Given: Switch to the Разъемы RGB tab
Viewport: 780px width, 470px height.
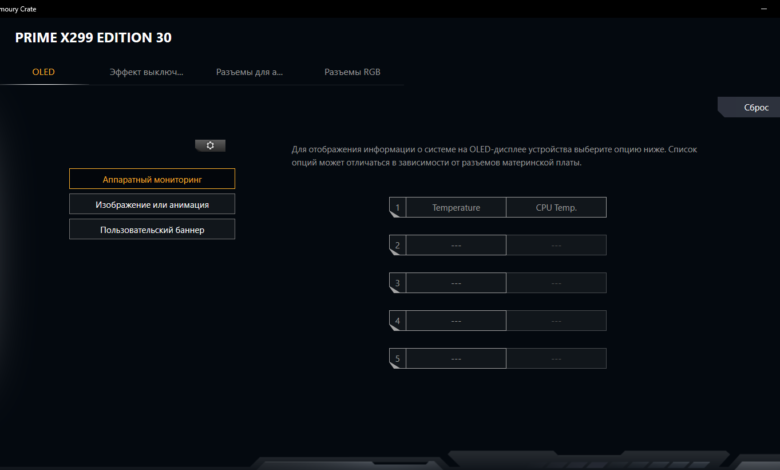Looking at the screenshot, I should click(x=352, y=72).
